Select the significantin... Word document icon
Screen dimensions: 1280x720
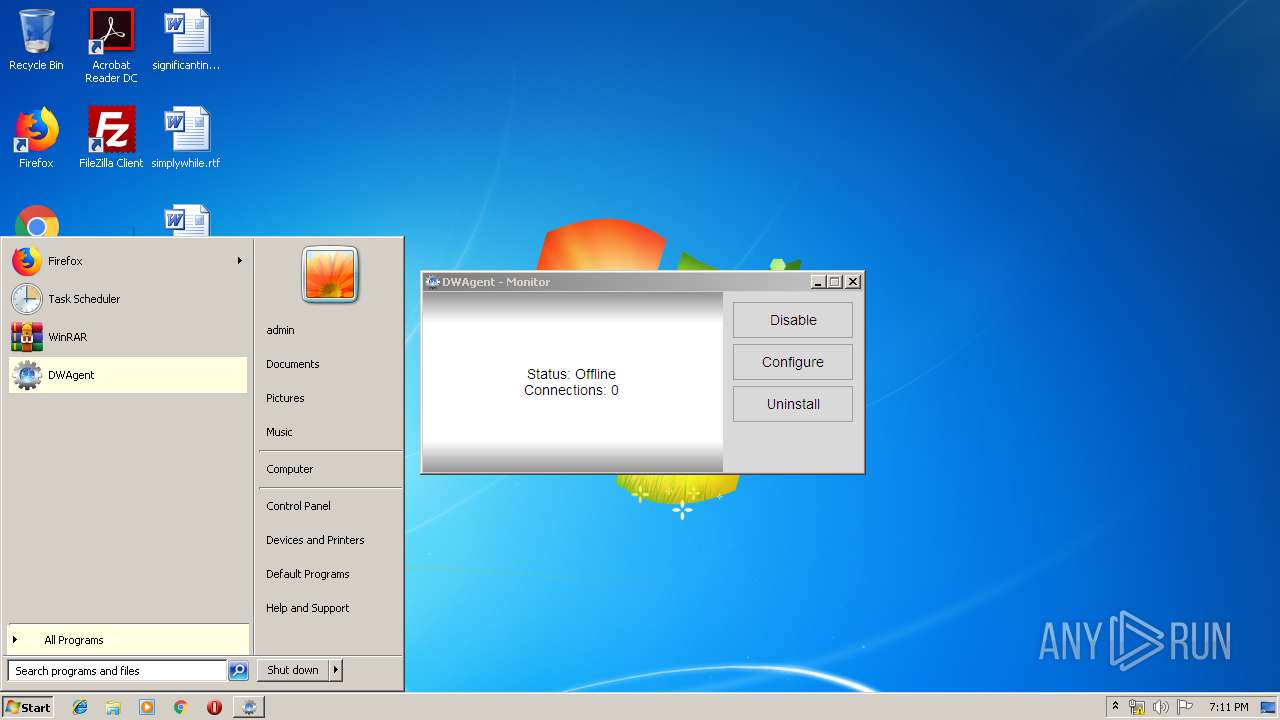[x=186, y=40]
